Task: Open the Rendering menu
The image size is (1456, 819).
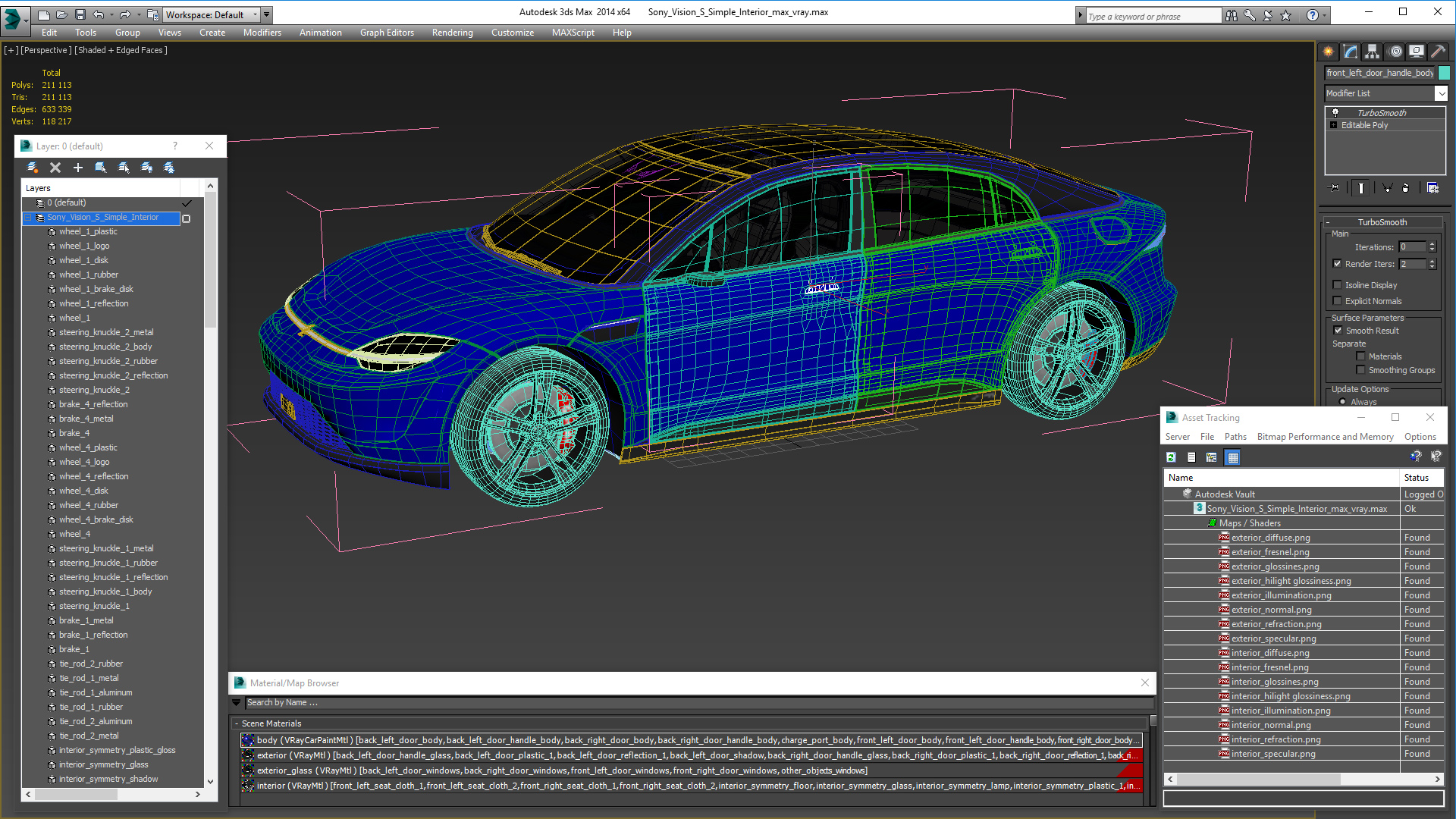Action: [x=452, y=33]
